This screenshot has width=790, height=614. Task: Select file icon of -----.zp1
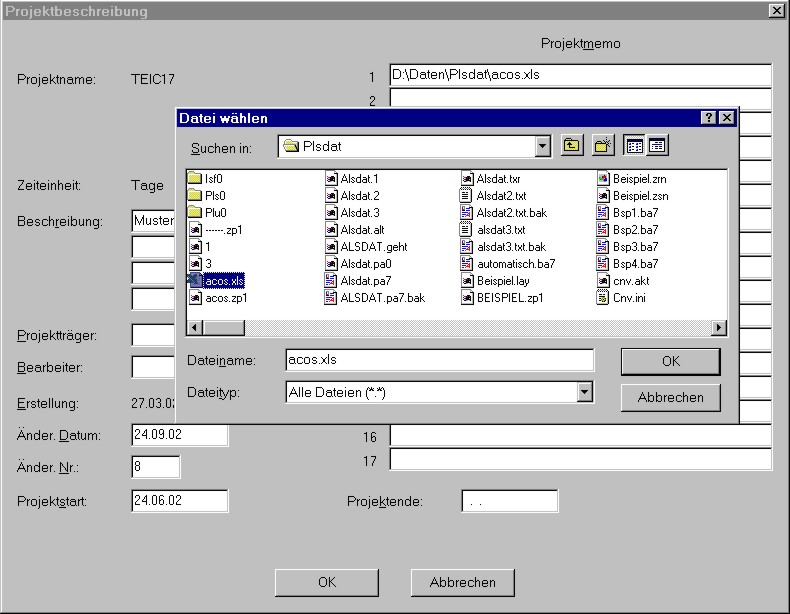pyautogui.click(x=195, y=230)
